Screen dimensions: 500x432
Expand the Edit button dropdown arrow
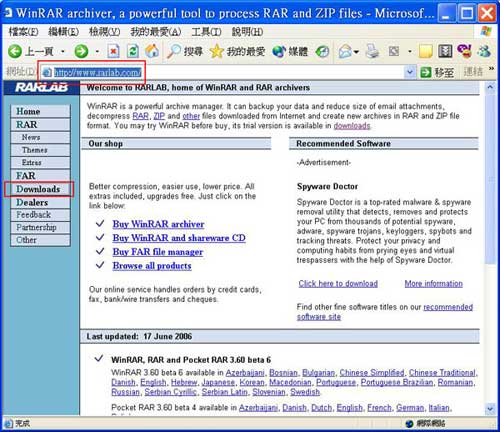(410, 52)
